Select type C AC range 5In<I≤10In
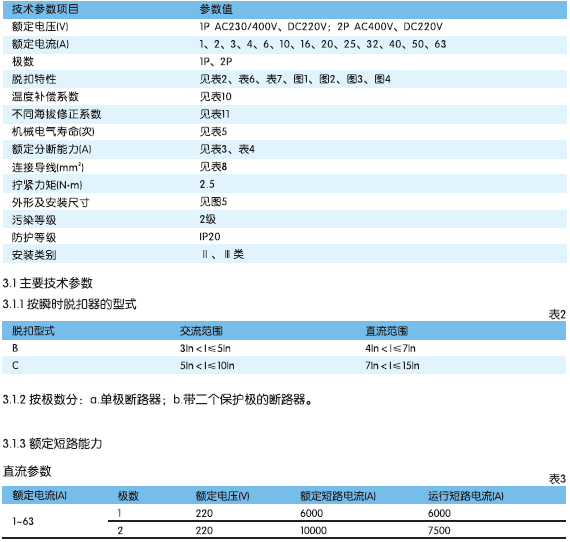The height and width of the screenshot is (542, 570). coord(207,365)
